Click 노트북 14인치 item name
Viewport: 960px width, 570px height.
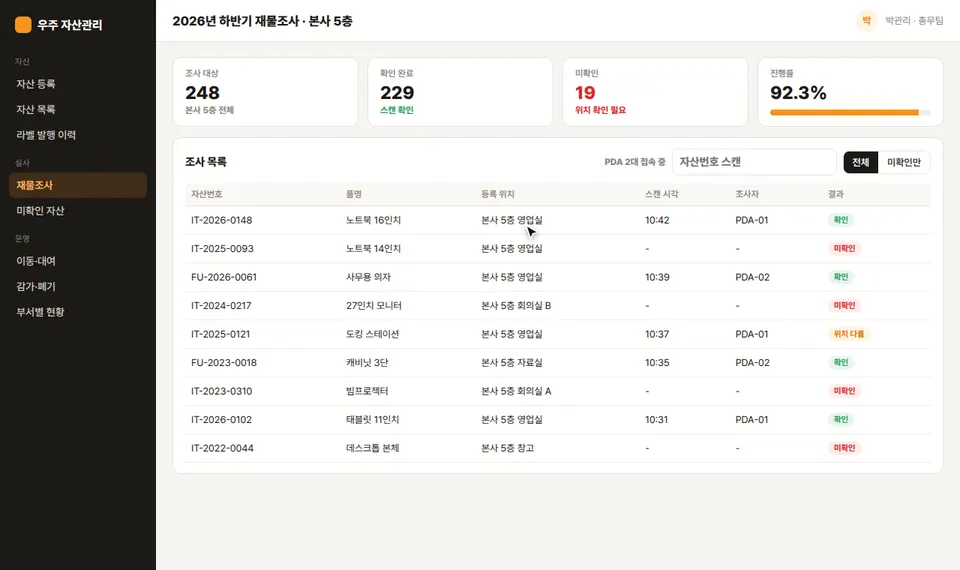[x=373, y=249]
